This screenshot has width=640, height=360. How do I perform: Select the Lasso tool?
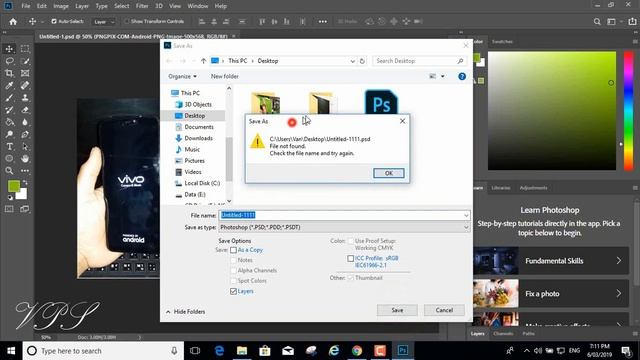(9, 61)
